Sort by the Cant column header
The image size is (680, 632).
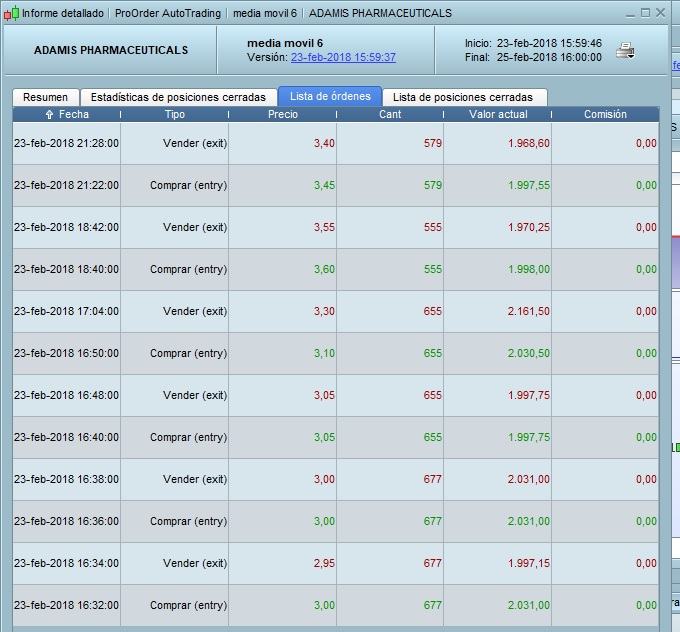[390, 115]
